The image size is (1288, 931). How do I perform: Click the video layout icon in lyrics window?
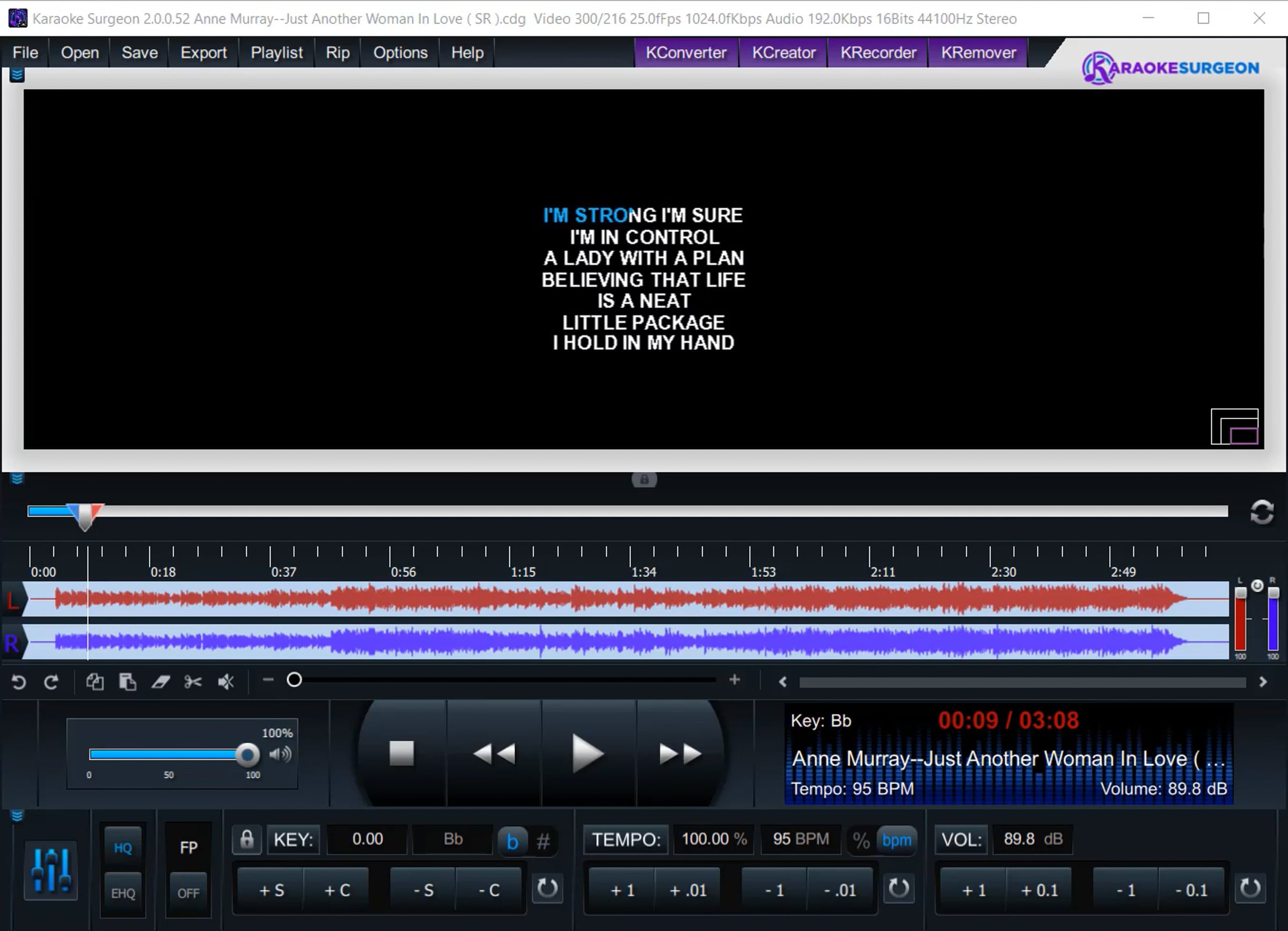(1235, 427)
